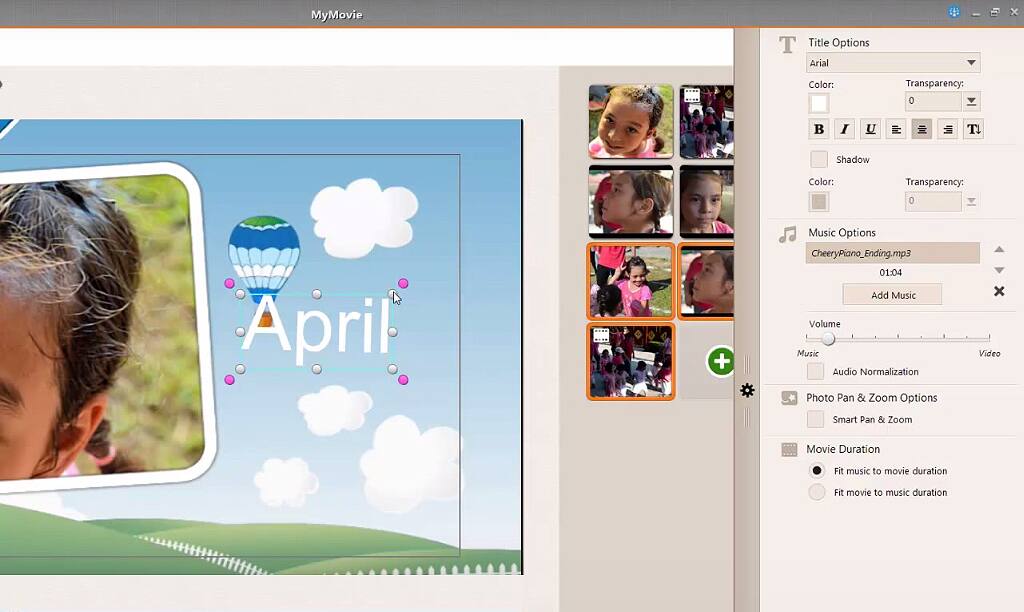This screenshot has height=612, width=1024.
Task: Click the shadow Transparency value field
Action: [933, 201]
